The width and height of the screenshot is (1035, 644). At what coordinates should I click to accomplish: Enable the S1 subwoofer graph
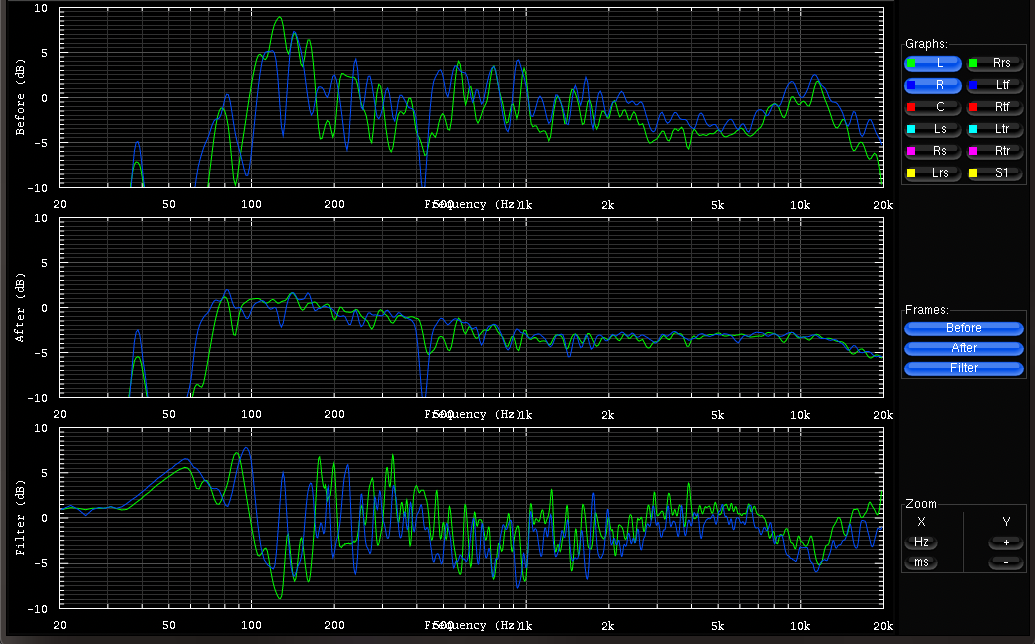tap(994, 173)
